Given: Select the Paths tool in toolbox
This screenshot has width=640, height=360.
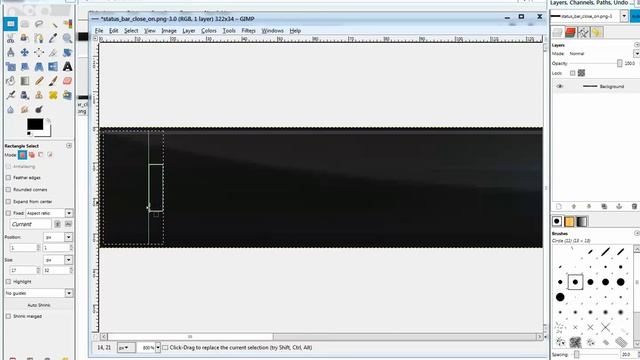Looking at the screenshot, I should pos(39,38).
